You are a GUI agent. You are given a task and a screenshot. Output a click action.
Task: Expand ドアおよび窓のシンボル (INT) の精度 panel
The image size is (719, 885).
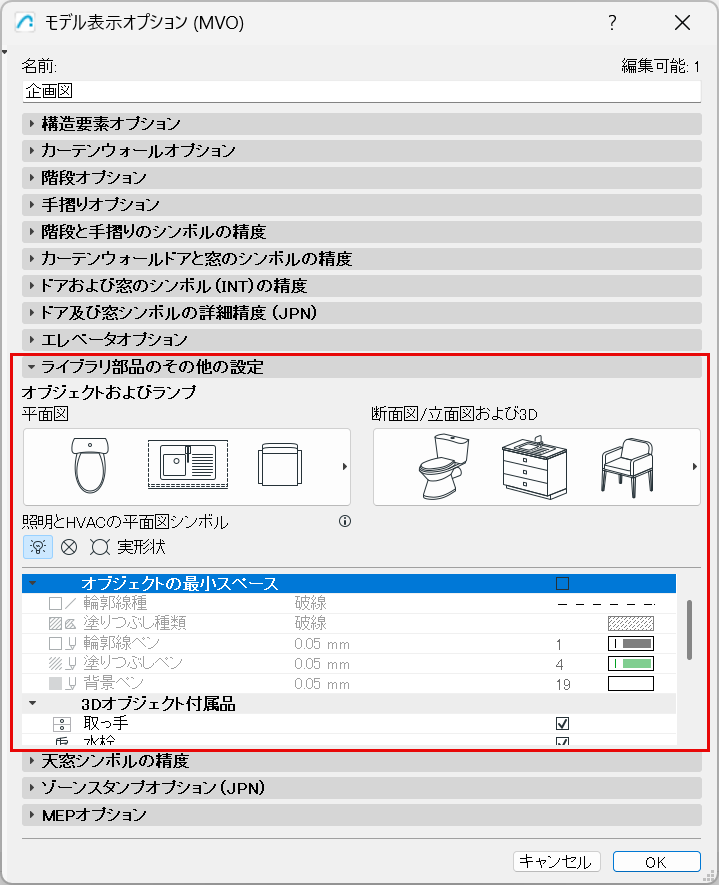[x=362, y=286]
